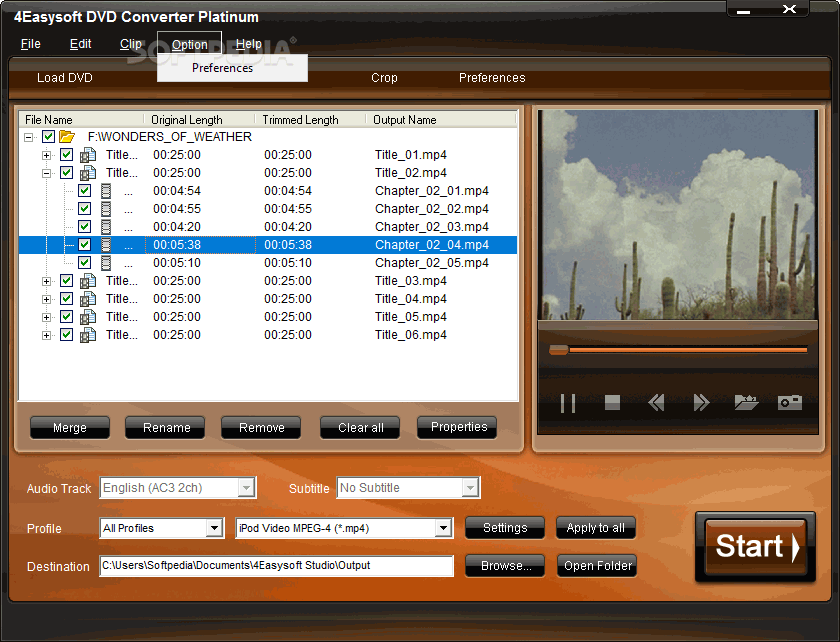Click the Apply to all button

[596, 528]
